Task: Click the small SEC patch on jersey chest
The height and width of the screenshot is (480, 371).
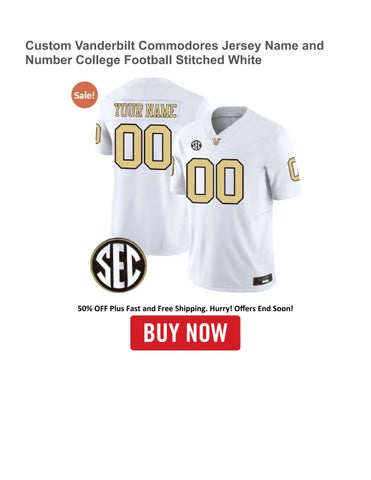Action: pyautogui.click(x=196, y=145)
